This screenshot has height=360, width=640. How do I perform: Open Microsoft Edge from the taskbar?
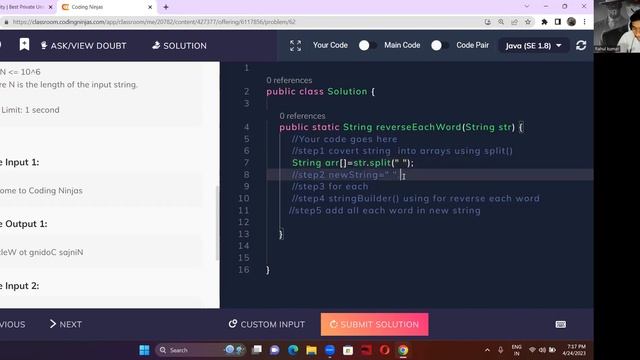pos(293,350)
